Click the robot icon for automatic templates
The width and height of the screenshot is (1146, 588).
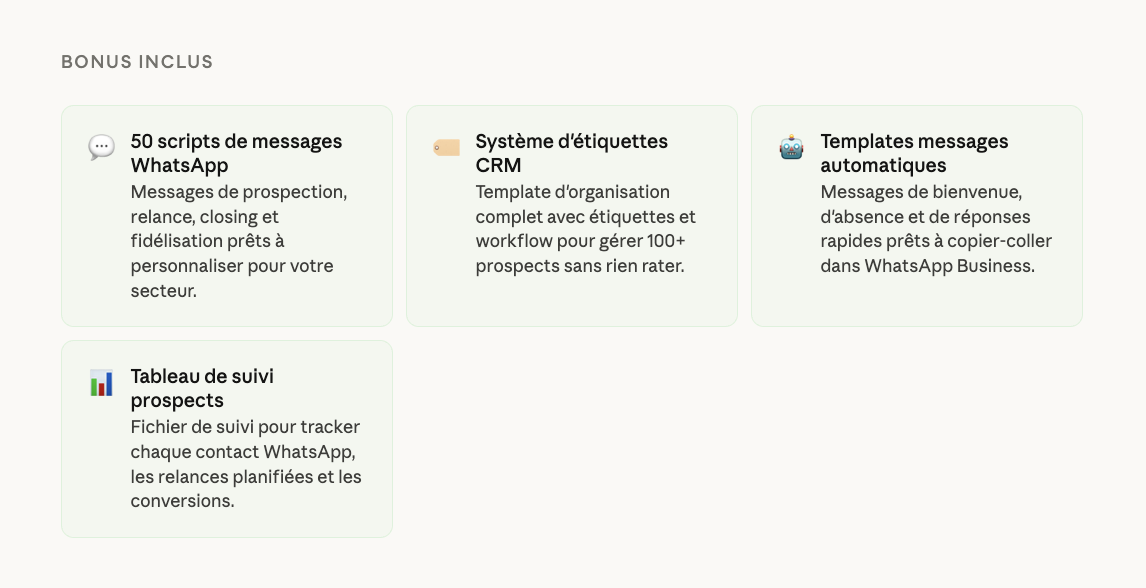[791, 148]
